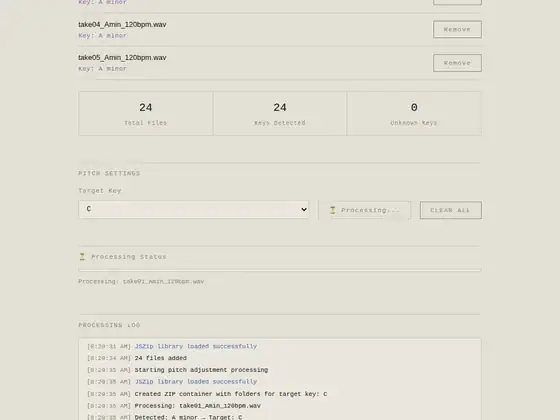Image resolution: width=560 pixels, height=420 pixels.
Task: Click the Total Files stat card
Action: (x=146, y=114)
